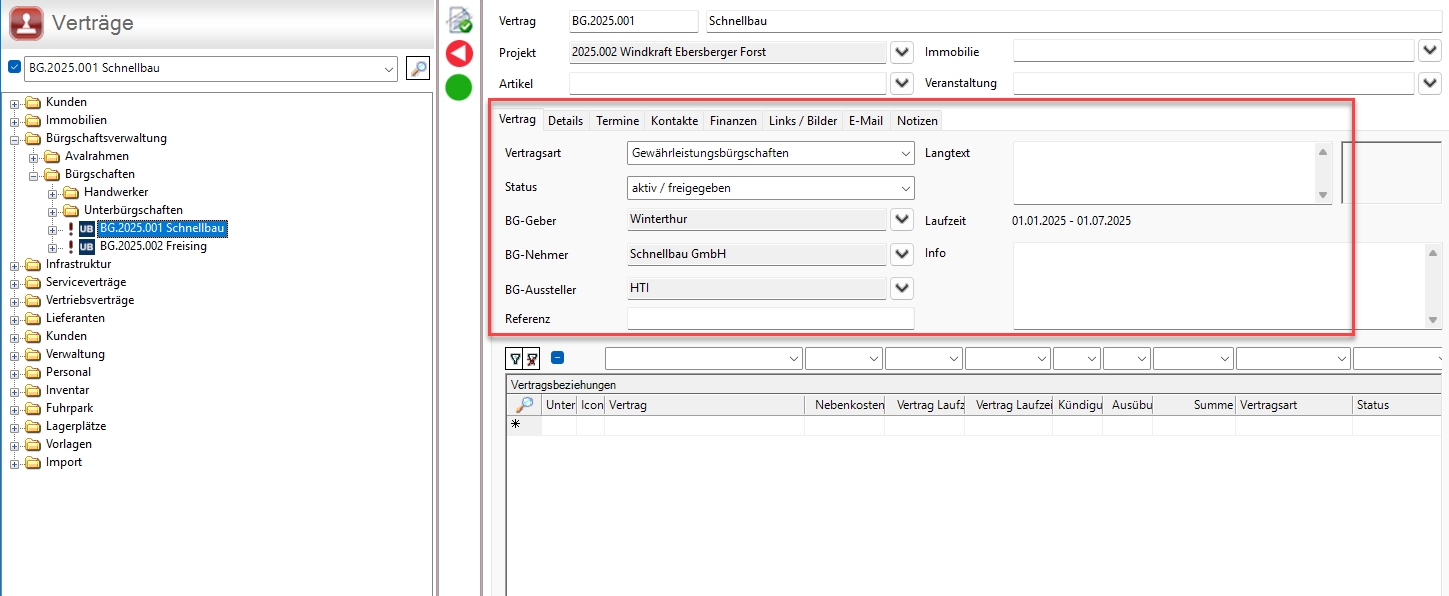The width and height of the screenshot is (1449, 596).
Task: Expand the Serviceverträge tree node
Action: point(15,282)
